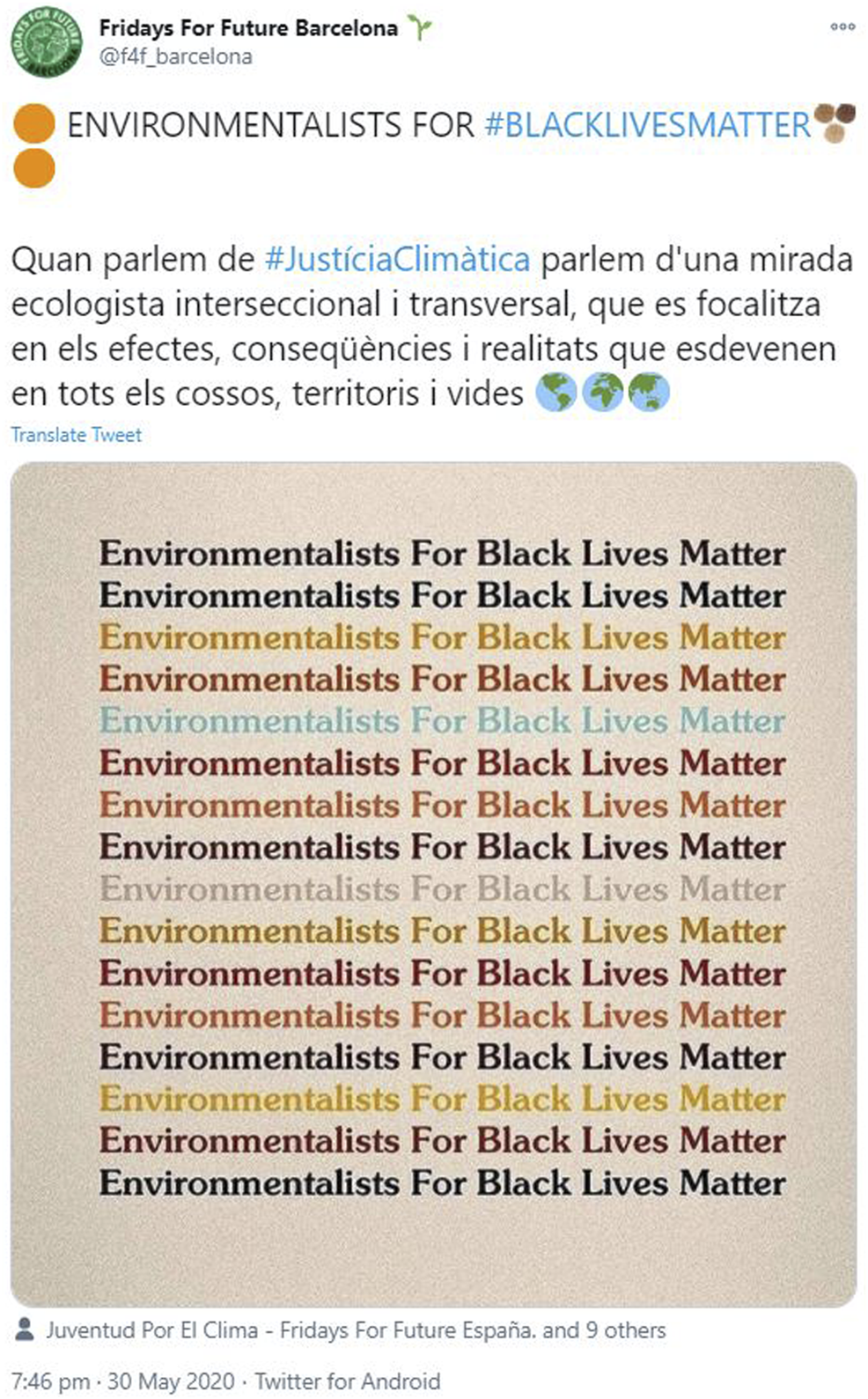Image resolution: width=868 pixels, height=1399 pixels.
Task: Click the Americas globe emoji
Action: pyautogui.click(x=556, y=393)
